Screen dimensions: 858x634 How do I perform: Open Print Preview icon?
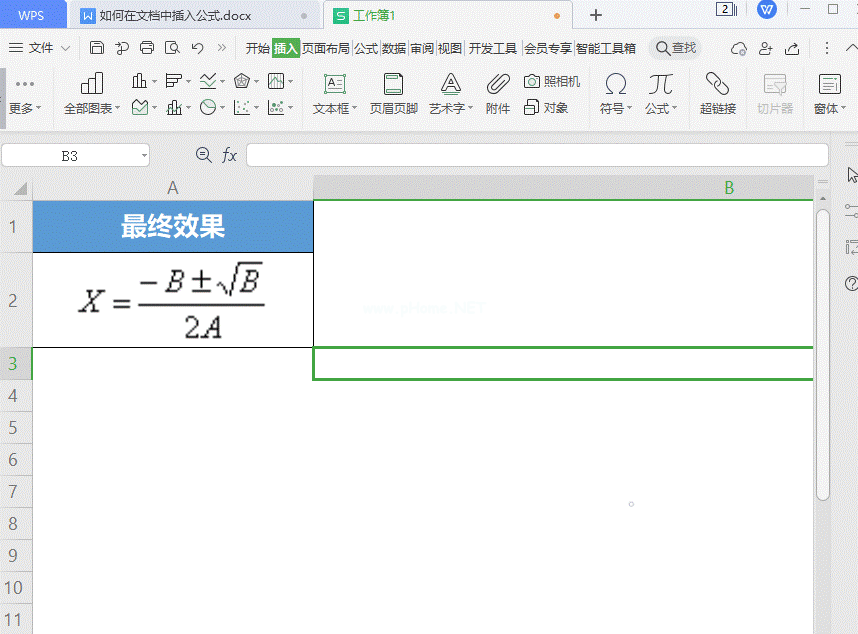click(x=172, y=48)
